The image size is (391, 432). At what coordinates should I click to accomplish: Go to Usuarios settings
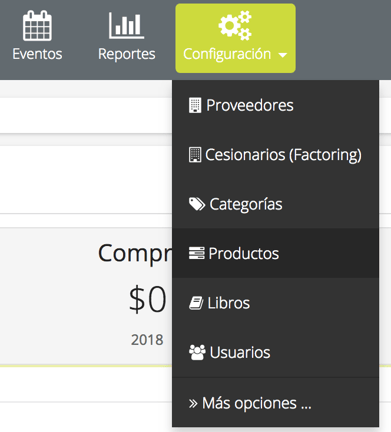click(275, 352)
